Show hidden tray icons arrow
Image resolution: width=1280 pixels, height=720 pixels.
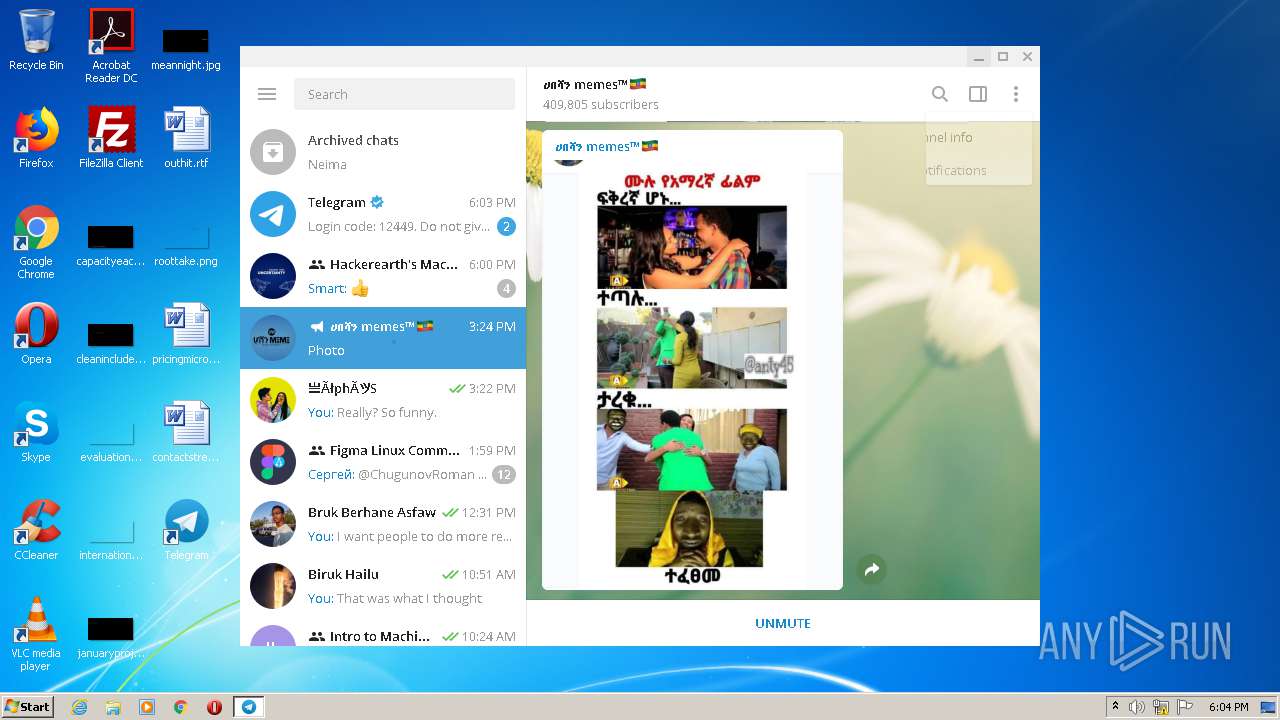[x=1115, y=707]
